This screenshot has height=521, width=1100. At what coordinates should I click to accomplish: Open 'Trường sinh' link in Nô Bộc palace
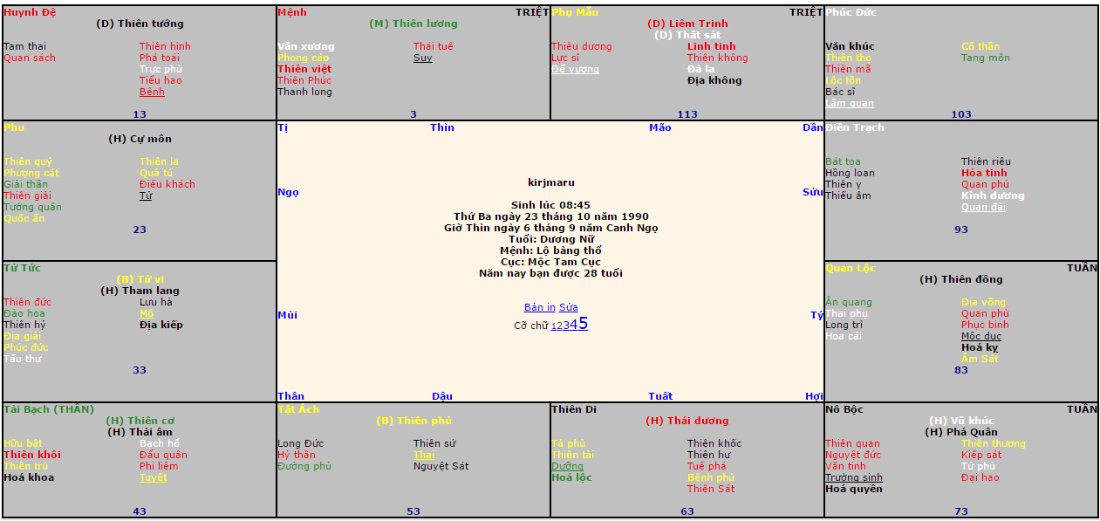pos(853,478)
